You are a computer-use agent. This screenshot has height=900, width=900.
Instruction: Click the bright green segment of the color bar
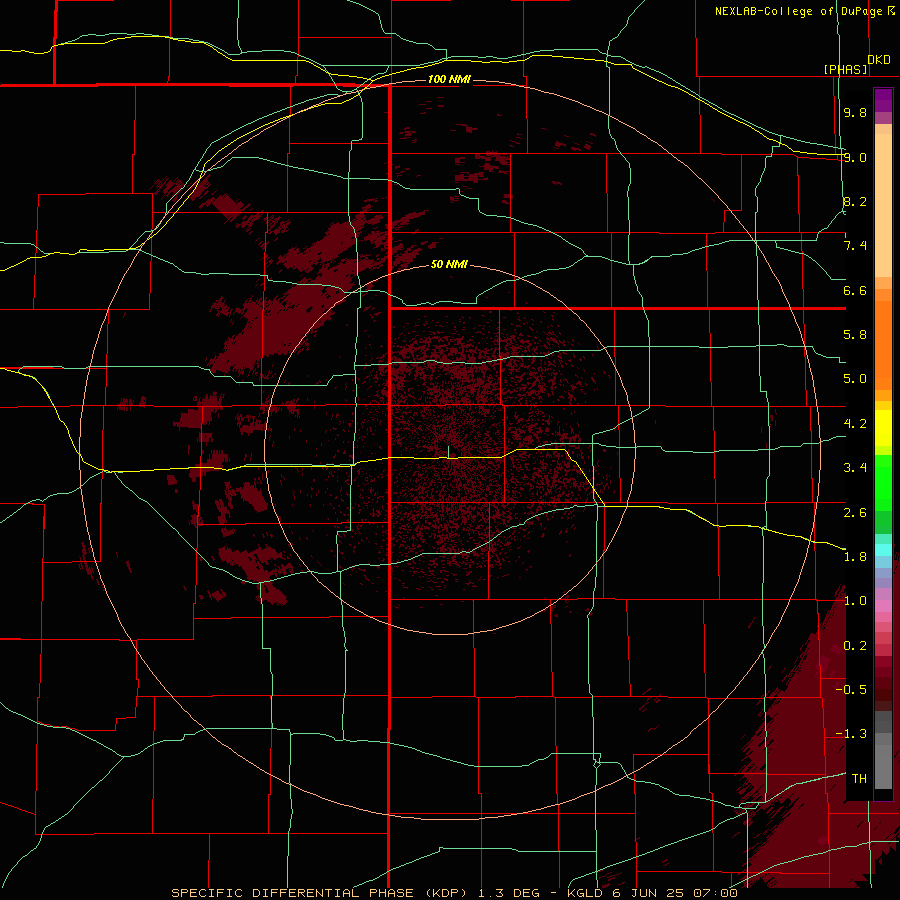(883, 482)
